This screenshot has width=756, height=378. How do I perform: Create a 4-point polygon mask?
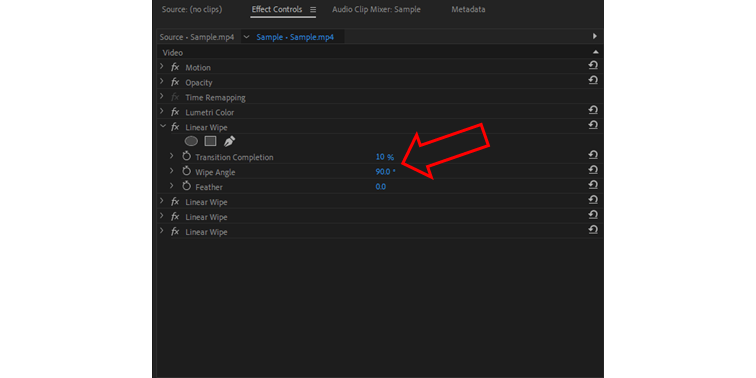tap(210, 141)
